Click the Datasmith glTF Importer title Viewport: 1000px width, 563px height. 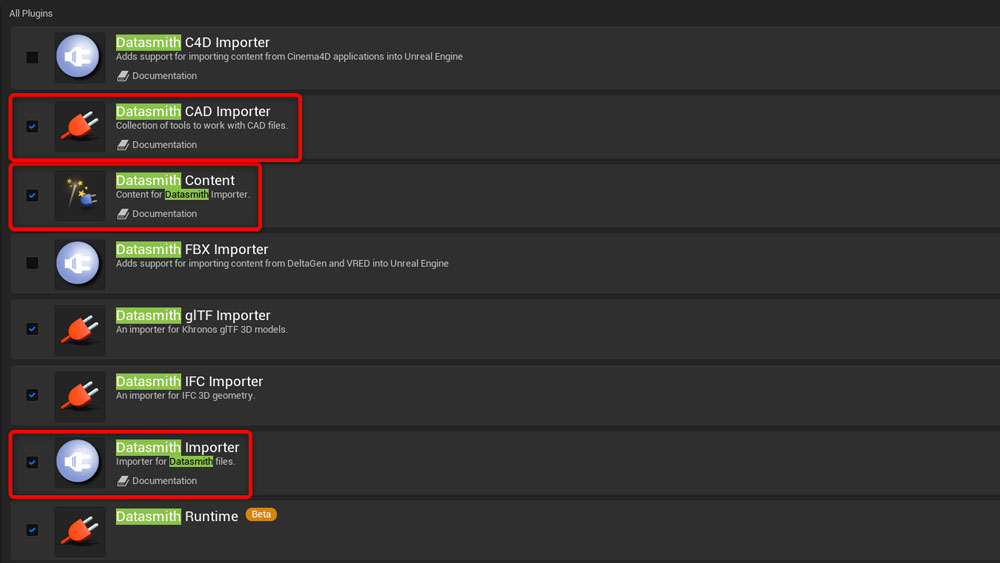coord(193,316)
